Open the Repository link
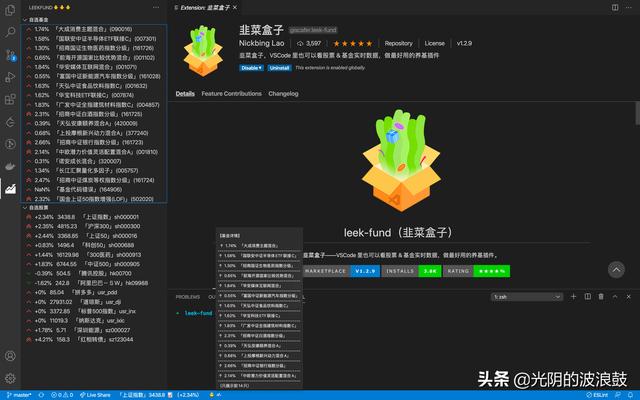This screenshot has width=640, height=400. 398,43
